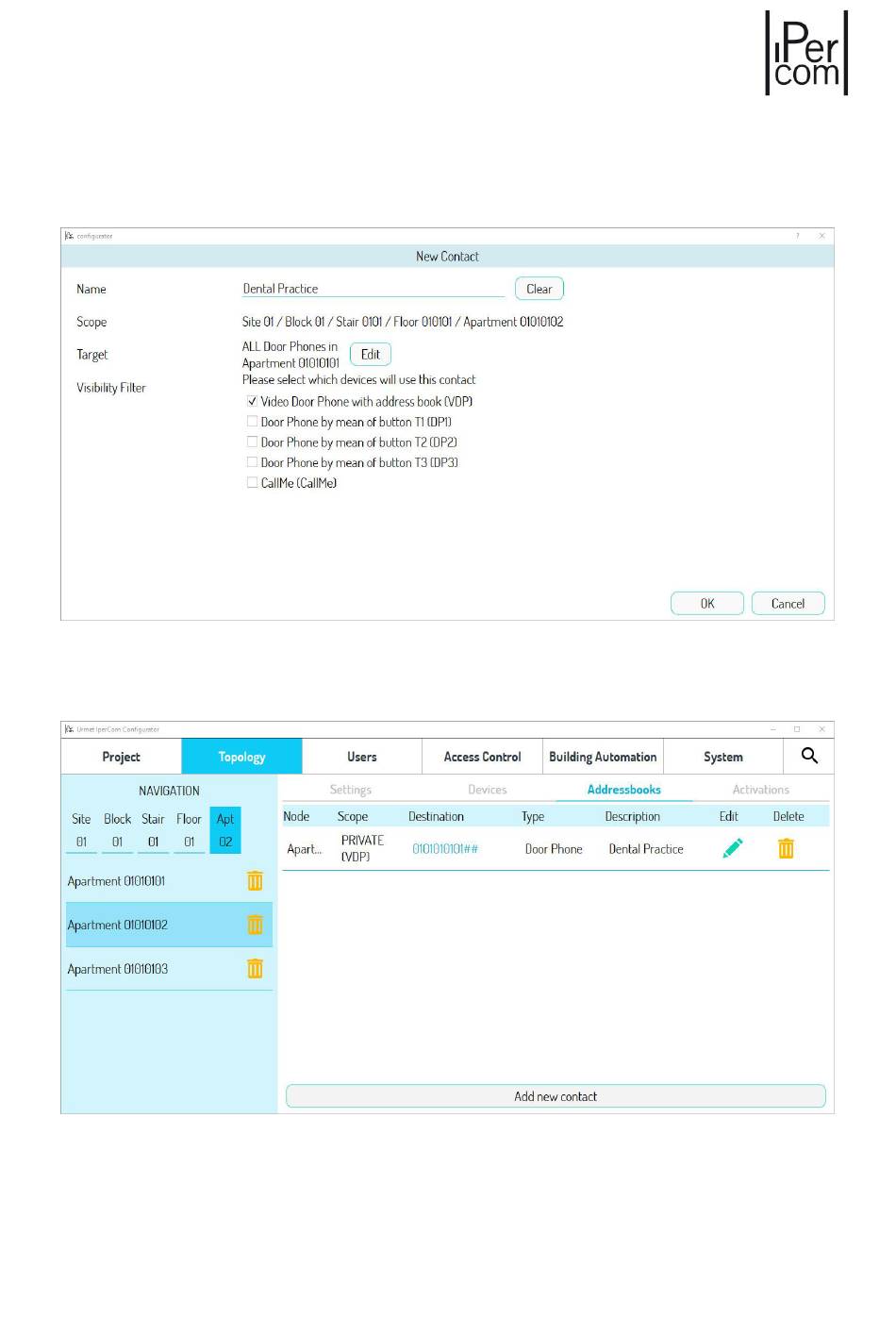This screenshot has height=1318, width=896.
Task: Open the Users tab
Action: 362,757
